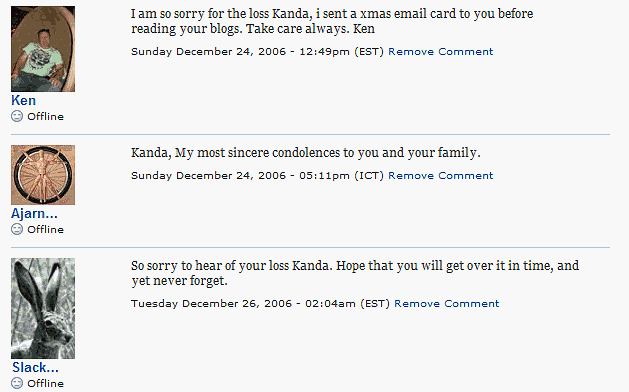Click the Ken username link
The image size is (629, 392).
[23, 100]
